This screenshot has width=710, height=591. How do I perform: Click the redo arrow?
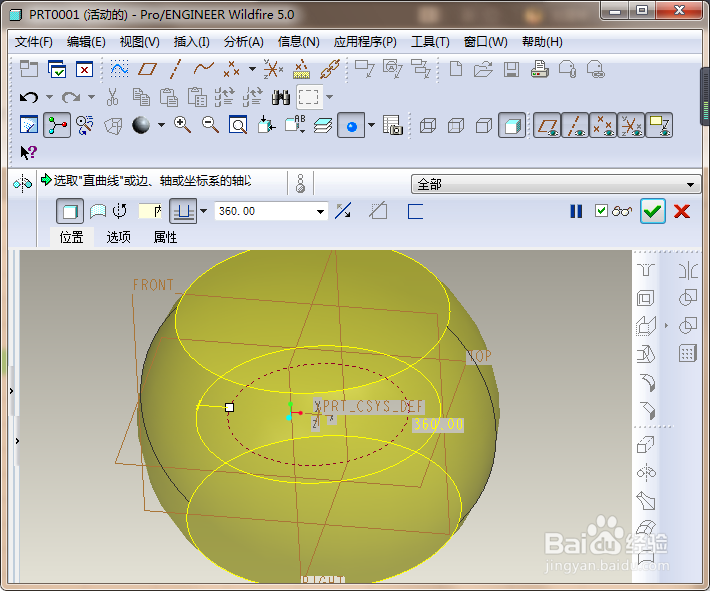[71, 97]
